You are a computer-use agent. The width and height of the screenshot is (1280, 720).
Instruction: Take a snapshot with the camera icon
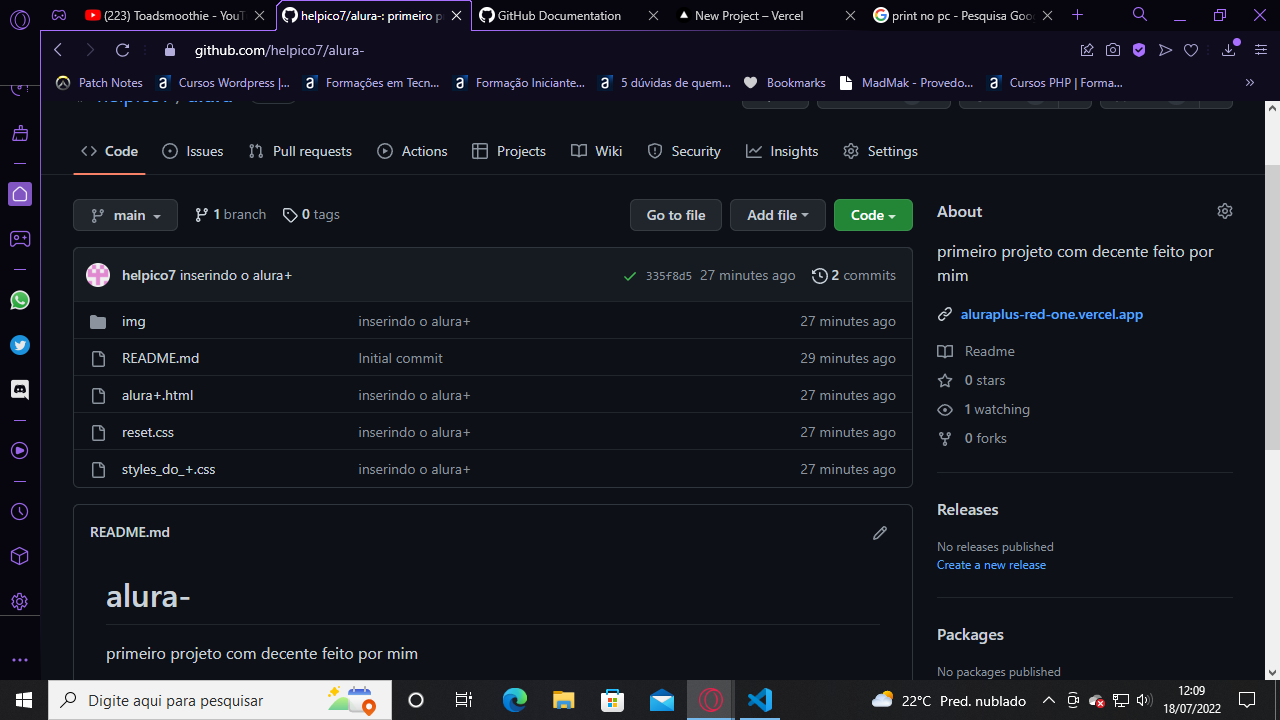tap(1113, 50)
